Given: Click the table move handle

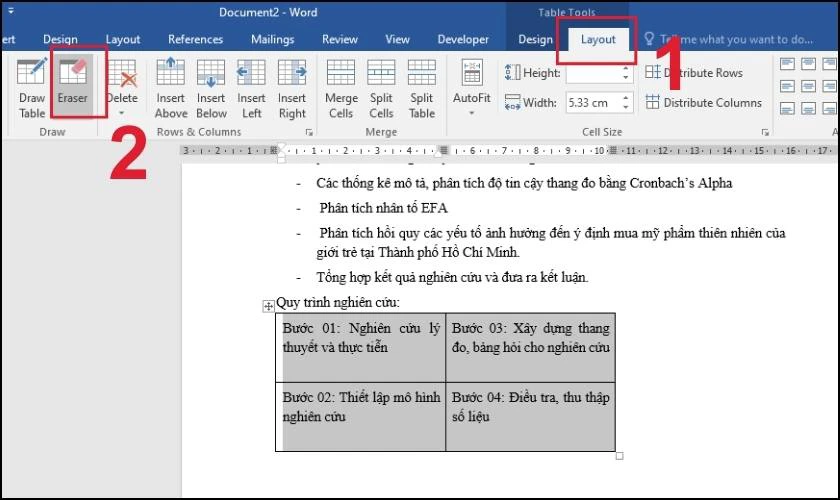Looking at the screenshot, I should (268, 307).
